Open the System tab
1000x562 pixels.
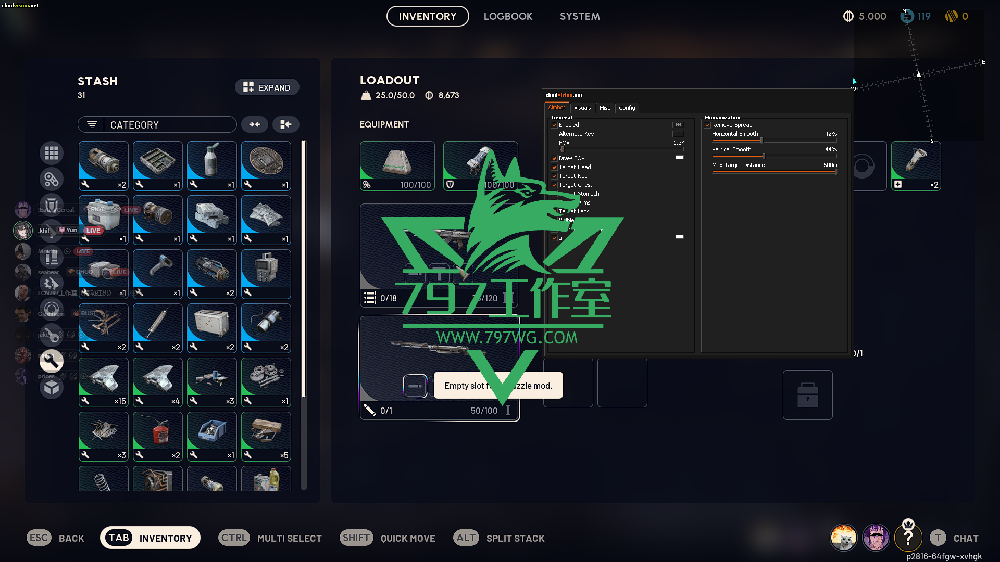pyautogui.click(x=580, y=17)
